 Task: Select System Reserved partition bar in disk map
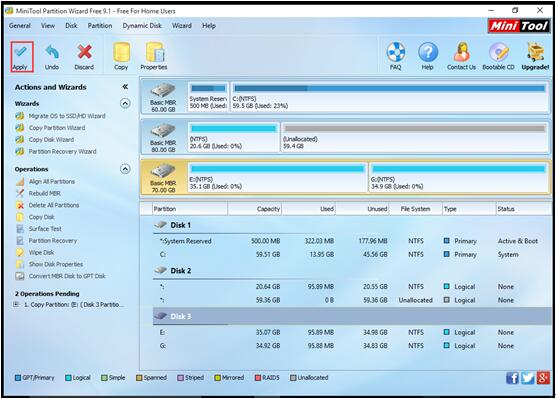[x=208, y=97]
